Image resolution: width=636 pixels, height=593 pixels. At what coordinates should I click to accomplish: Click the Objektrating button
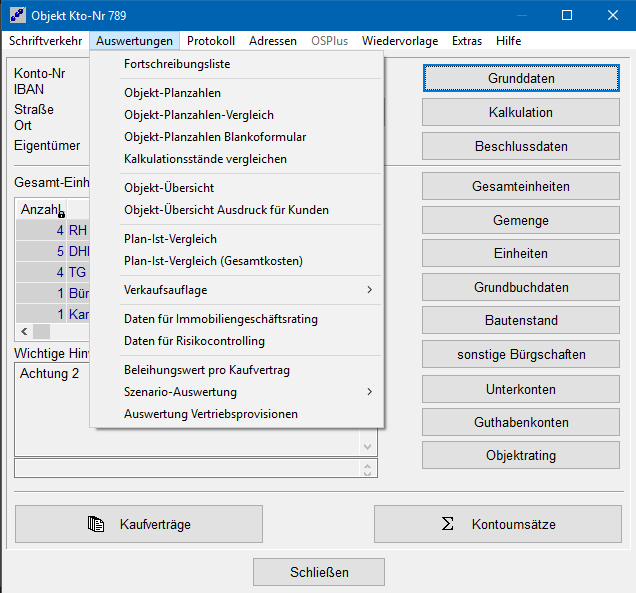[520, 455]
